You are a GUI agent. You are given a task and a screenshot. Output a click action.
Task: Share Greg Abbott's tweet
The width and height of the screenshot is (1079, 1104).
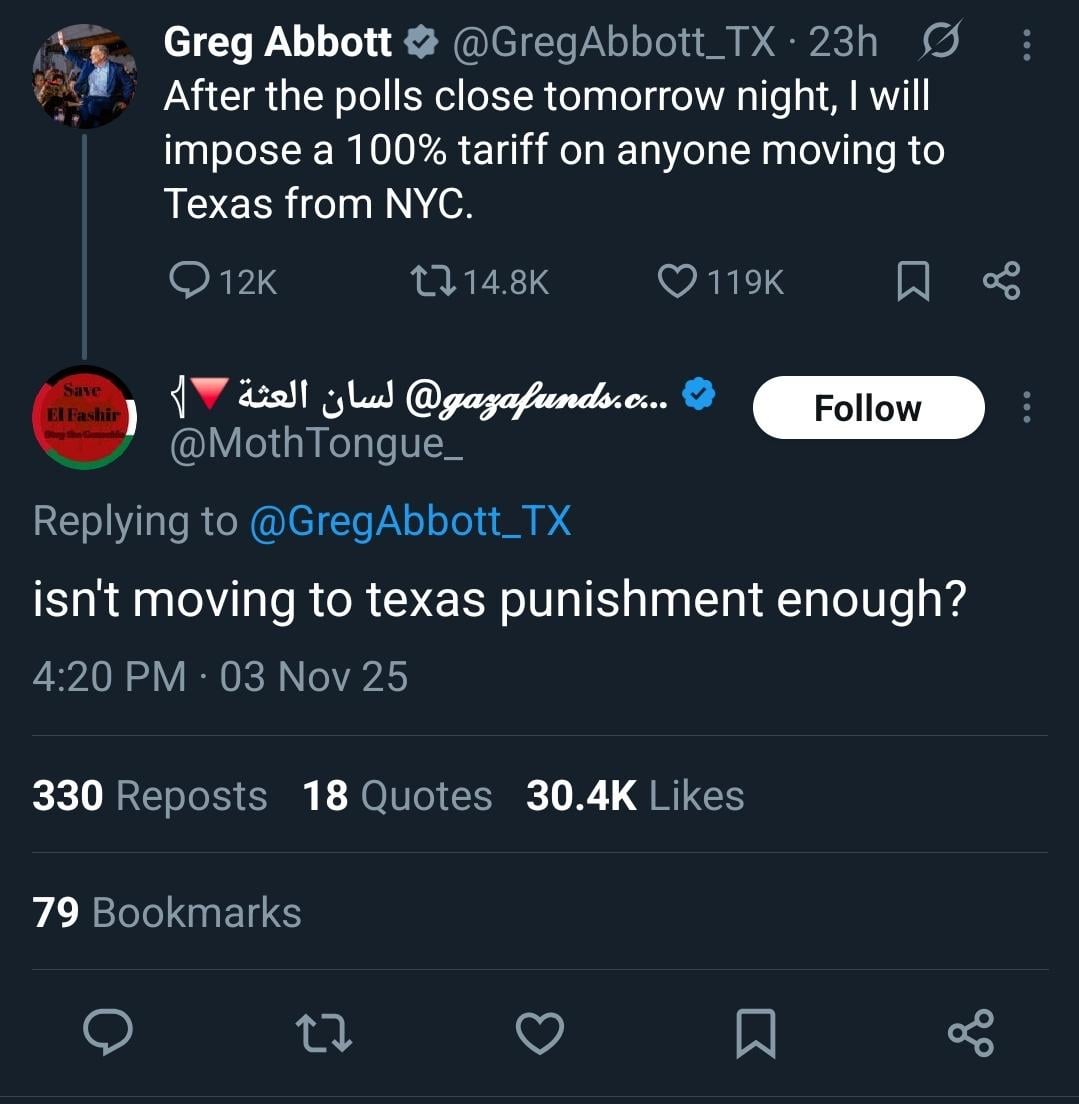click(1001, 281)
